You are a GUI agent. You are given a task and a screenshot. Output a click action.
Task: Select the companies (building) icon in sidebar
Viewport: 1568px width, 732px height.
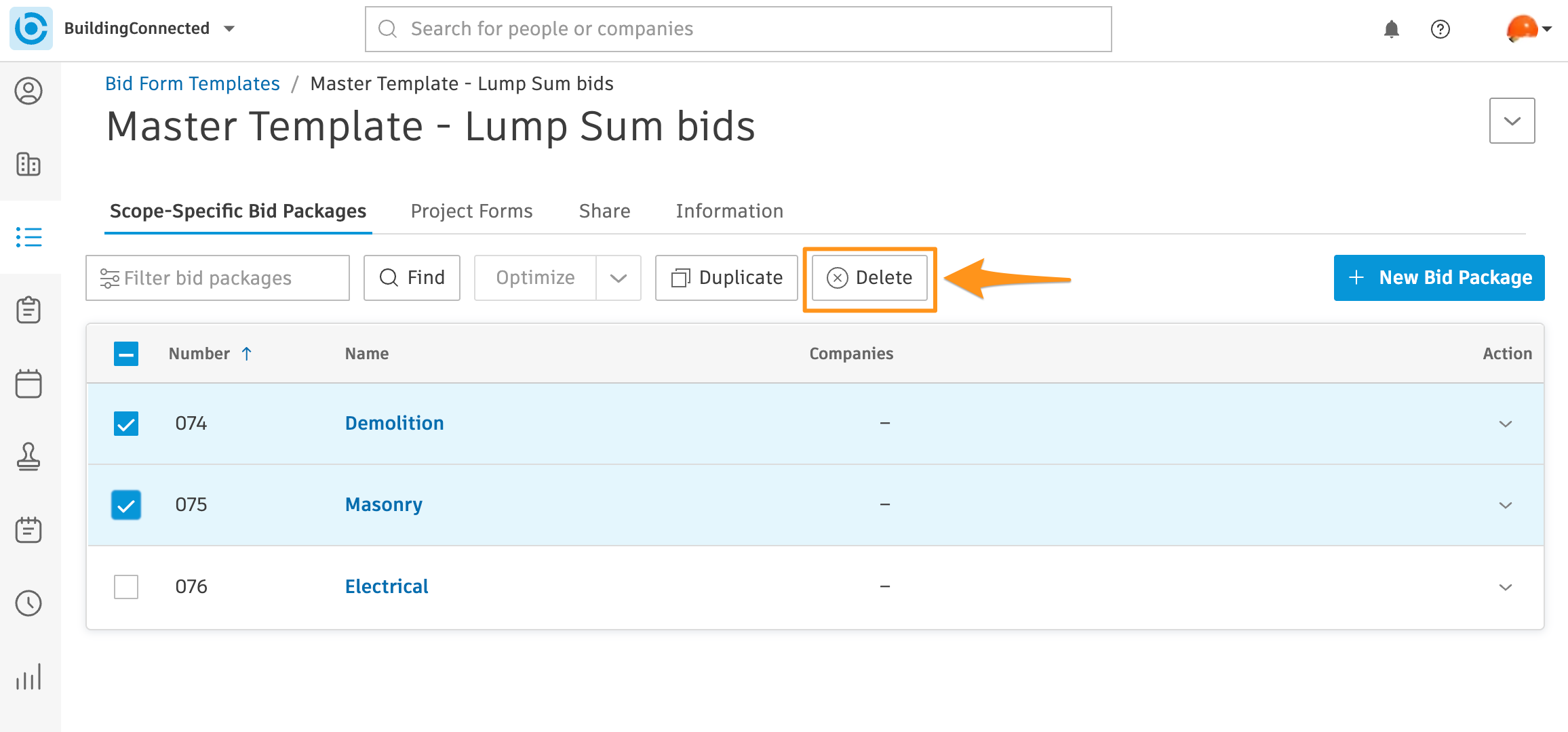point(29,164)
